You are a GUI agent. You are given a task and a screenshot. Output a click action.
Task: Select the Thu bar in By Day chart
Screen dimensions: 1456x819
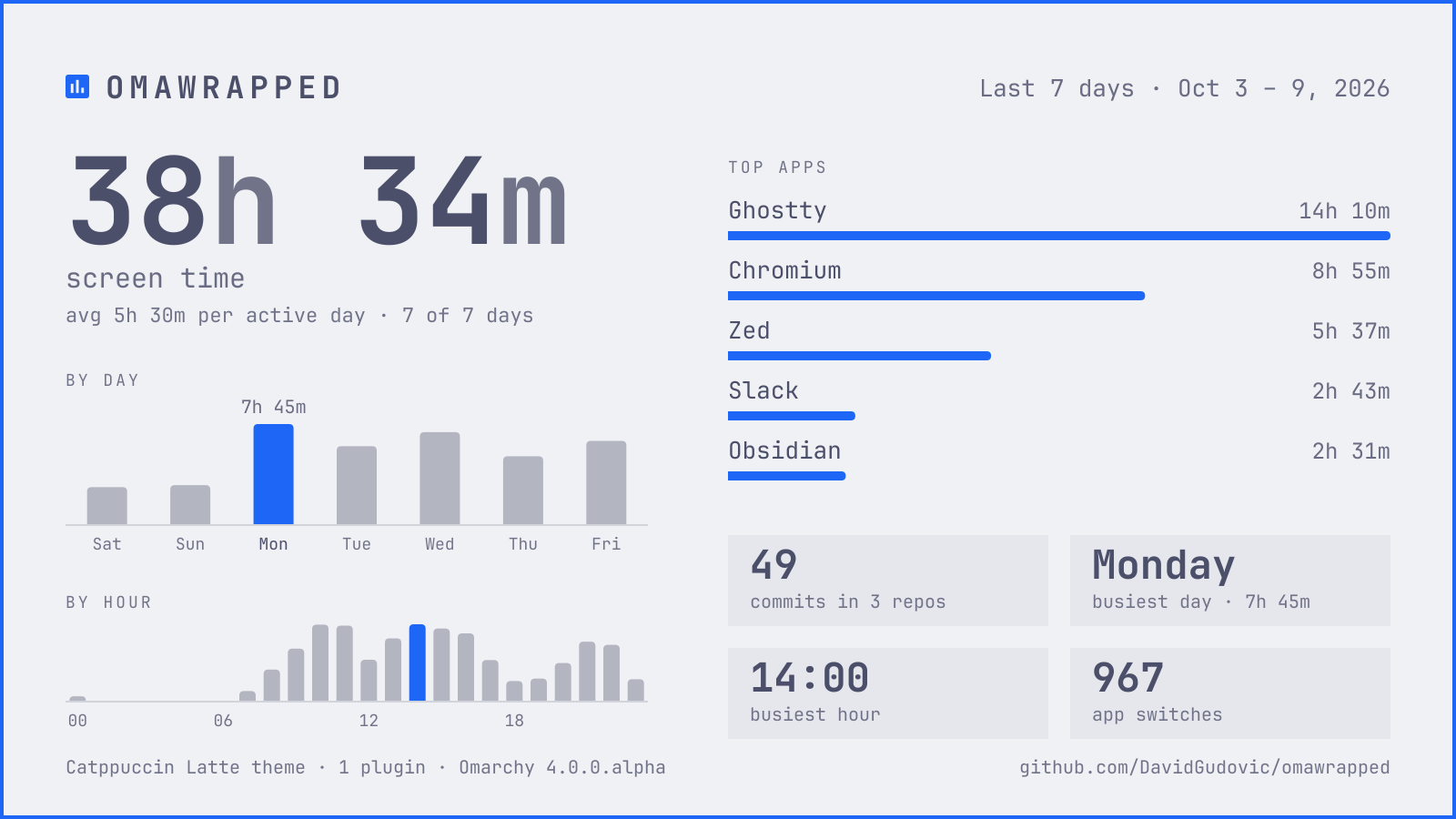pos(523,490)
